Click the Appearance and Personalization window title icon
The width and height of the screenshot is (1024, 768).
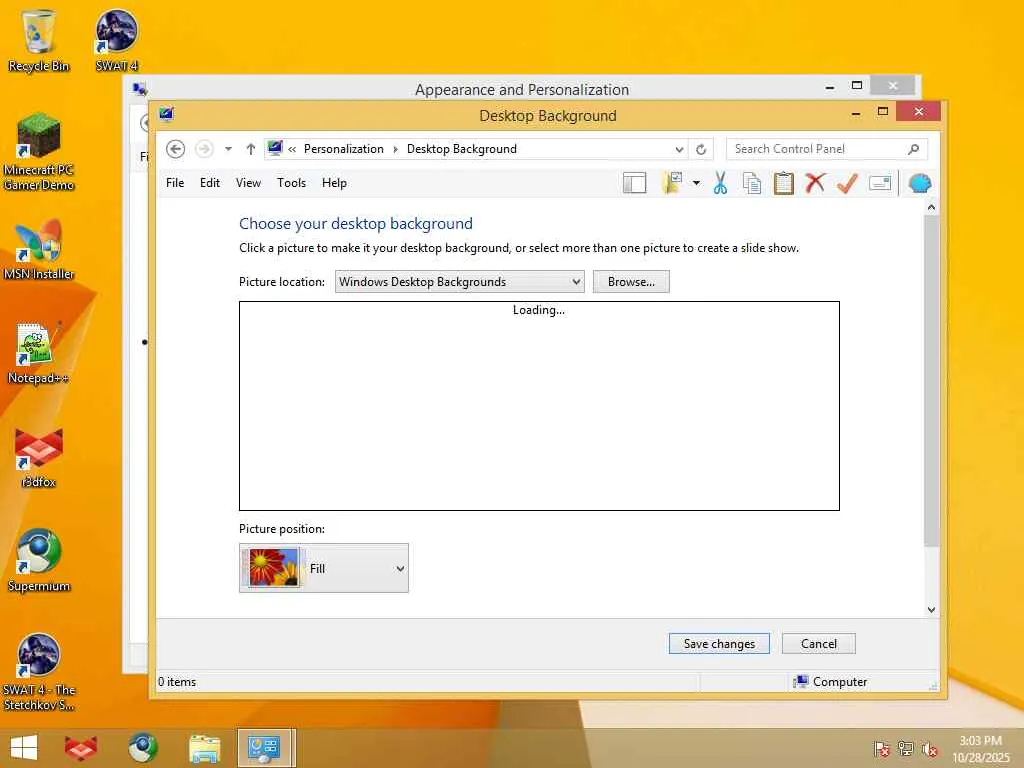139,89
